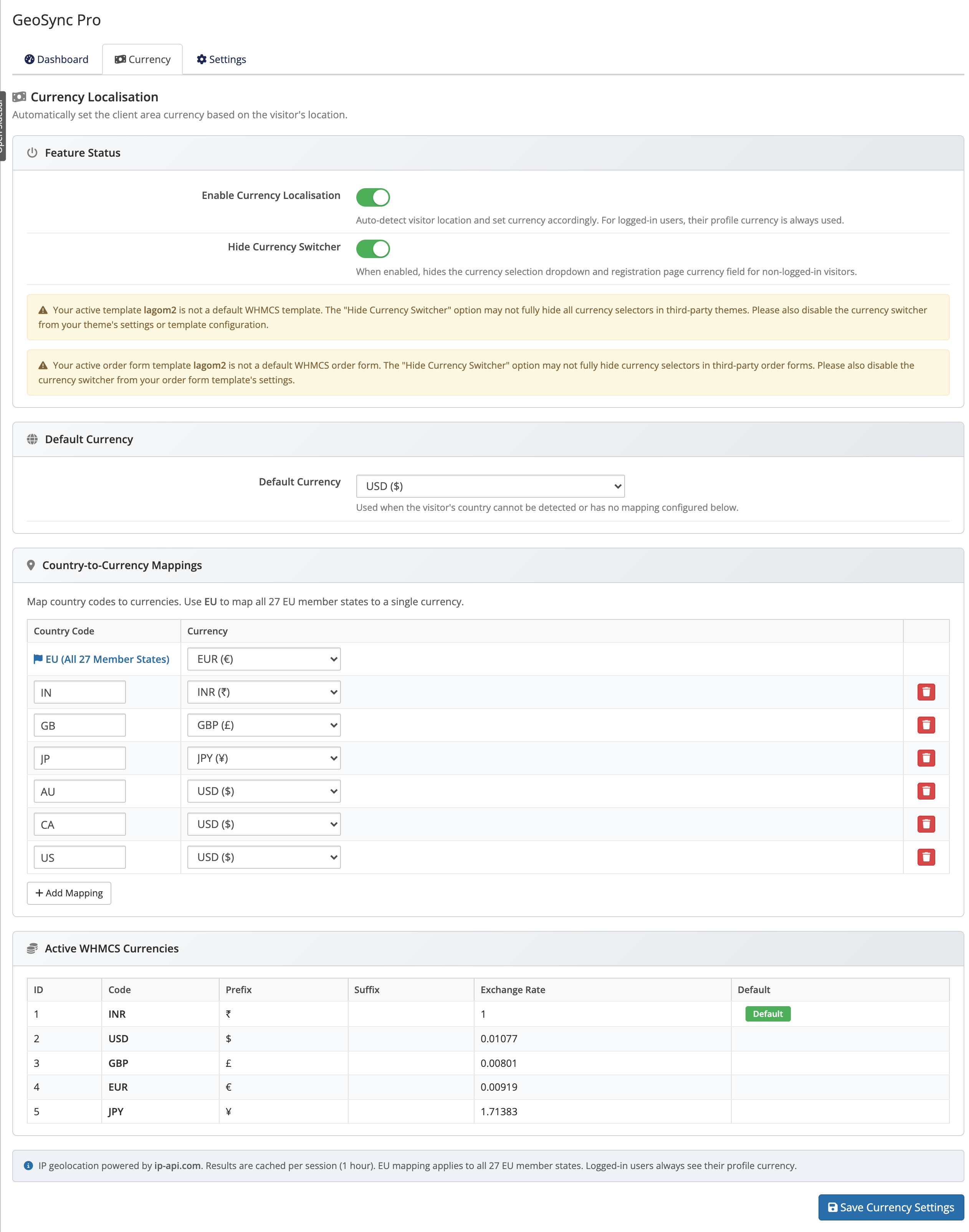Click the warning icon in order form alert

point(43,366)
